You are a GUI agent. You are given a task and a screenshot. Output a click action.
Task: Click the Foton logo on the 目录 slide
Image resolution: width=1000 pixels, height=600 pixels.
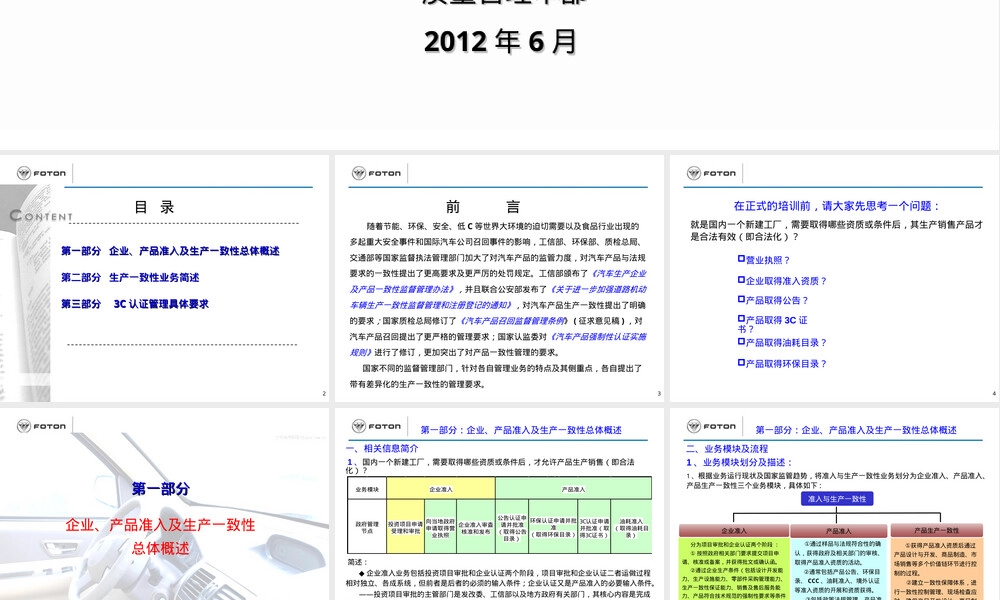click(x=41, y=173)
